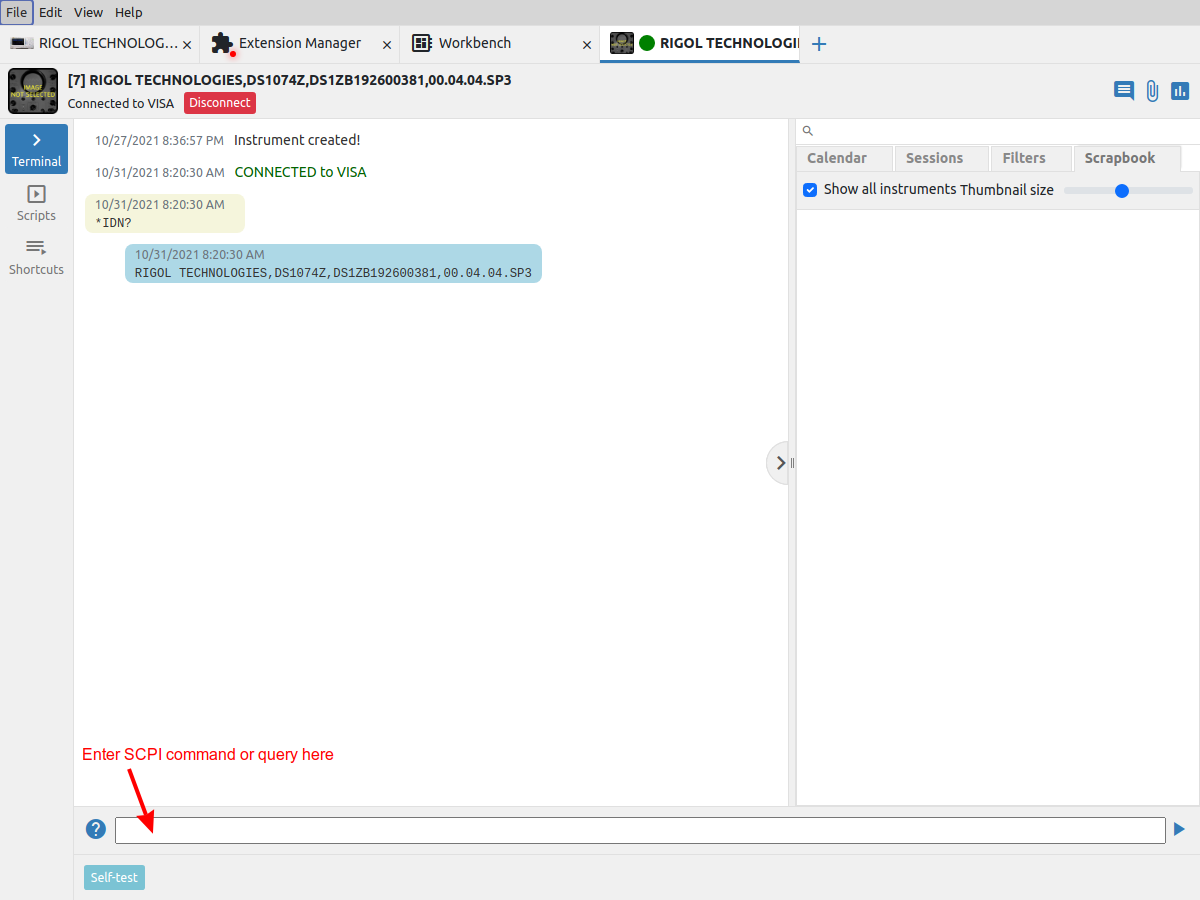Click the 'Connected to VISA' status text
Viewport: 1200px width, 900px height.
point(121,103)
